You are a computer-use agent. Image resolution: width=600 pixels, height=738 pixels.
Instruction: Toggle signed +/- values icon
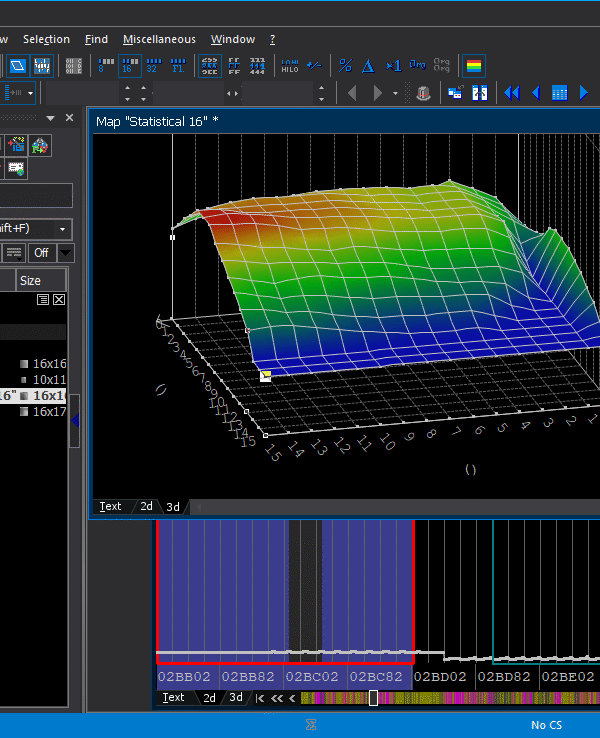[x=314, y=65]
